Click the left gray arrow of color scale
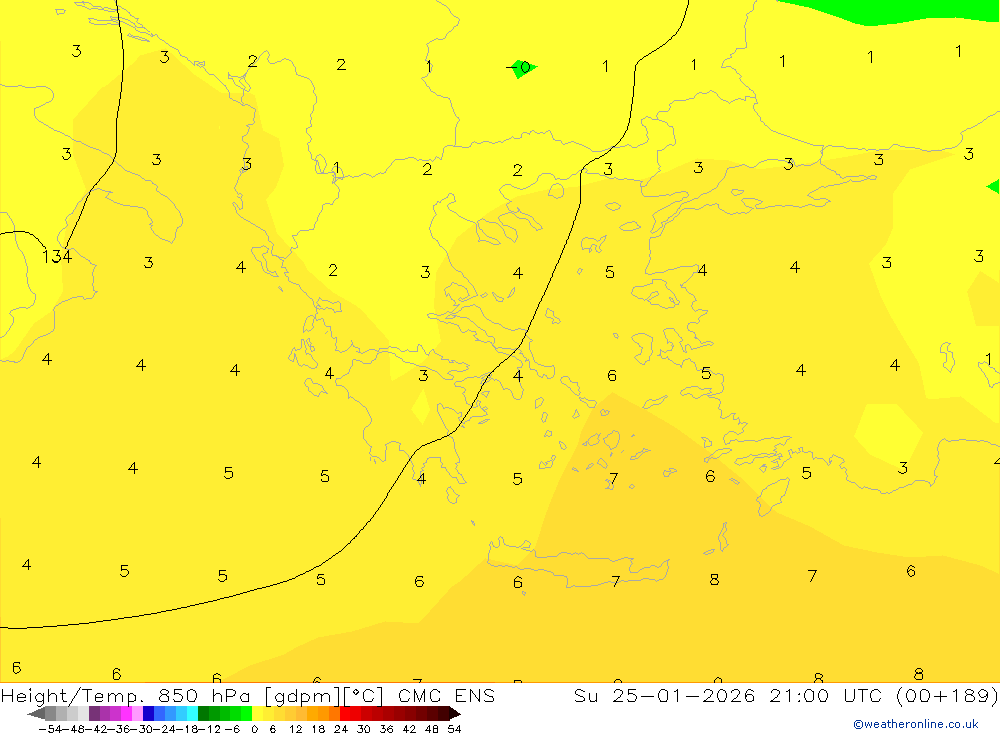The width and height of the screenshot is (1000, 733). click(35, 713)
